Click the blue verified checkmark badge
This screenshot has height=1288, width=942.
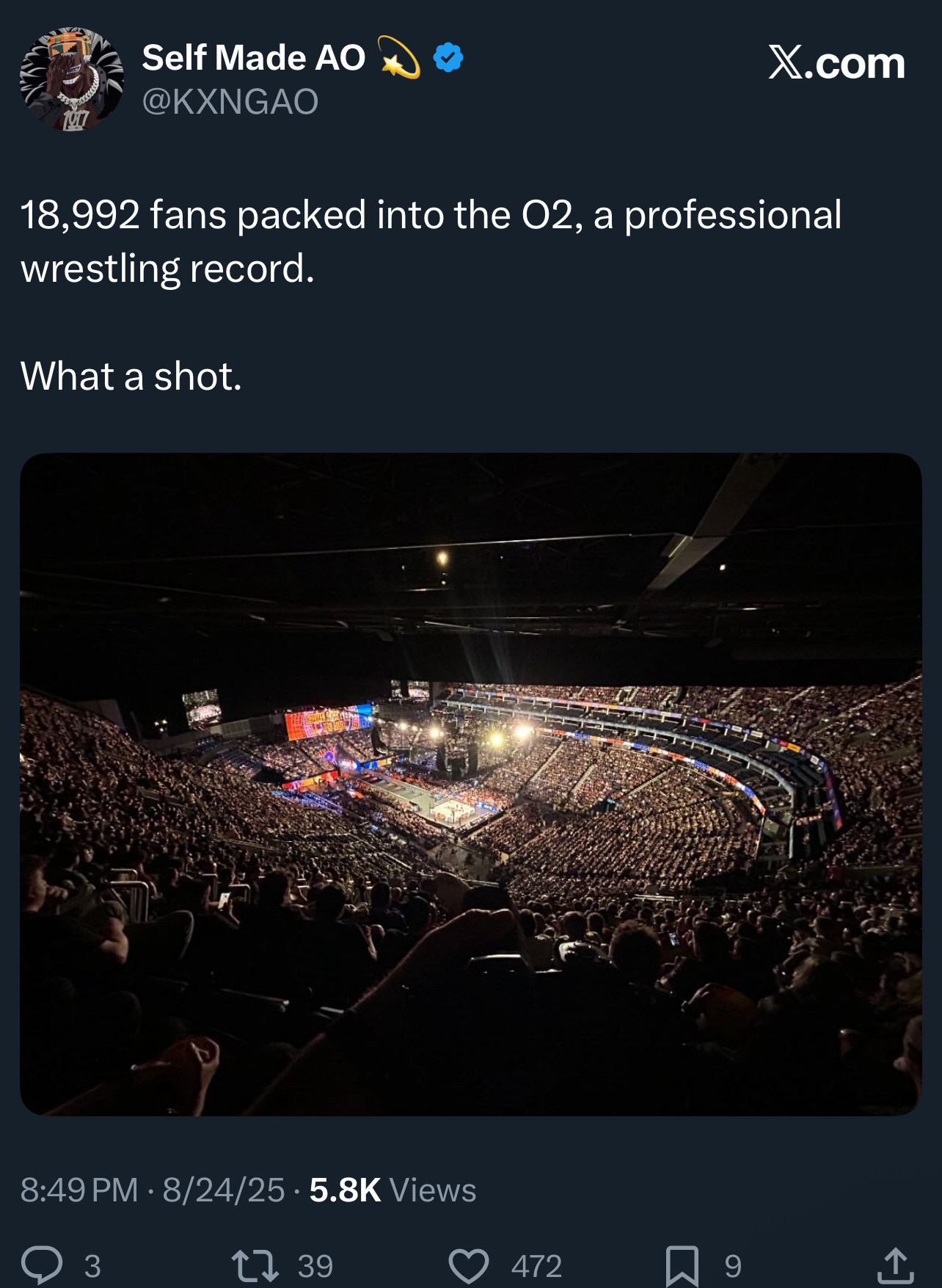click(x=448, y=57)
